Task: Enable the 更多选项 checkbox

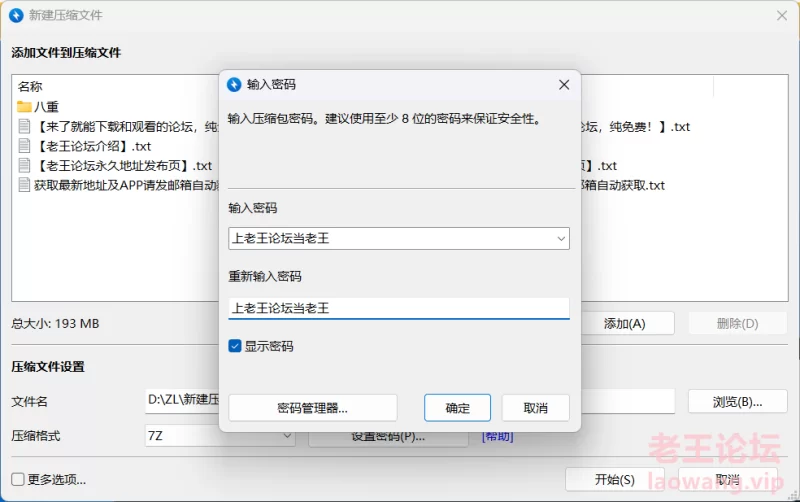Action: [x=18, y=479]
